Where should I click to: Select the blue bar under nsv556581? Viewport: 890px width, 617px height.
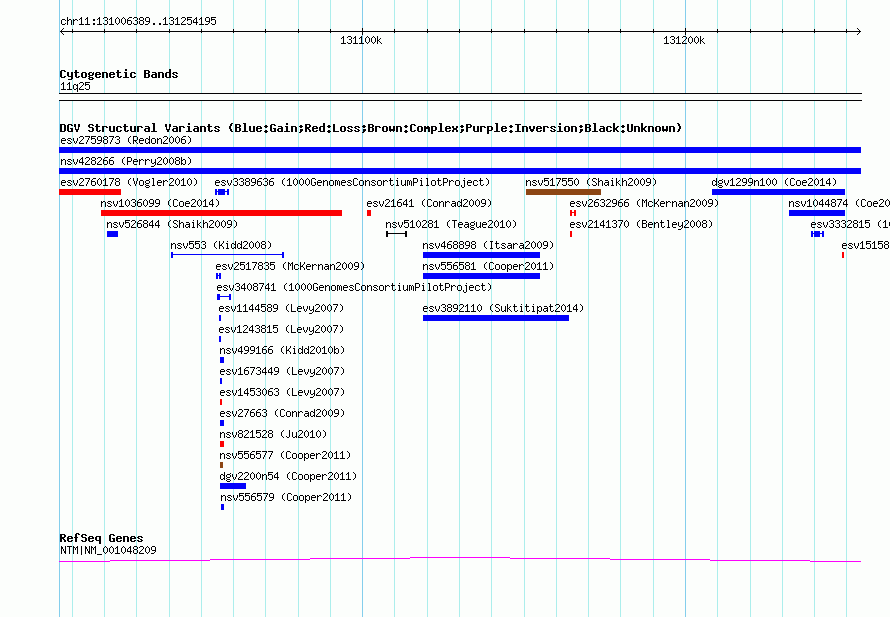[x=481, y=276]
